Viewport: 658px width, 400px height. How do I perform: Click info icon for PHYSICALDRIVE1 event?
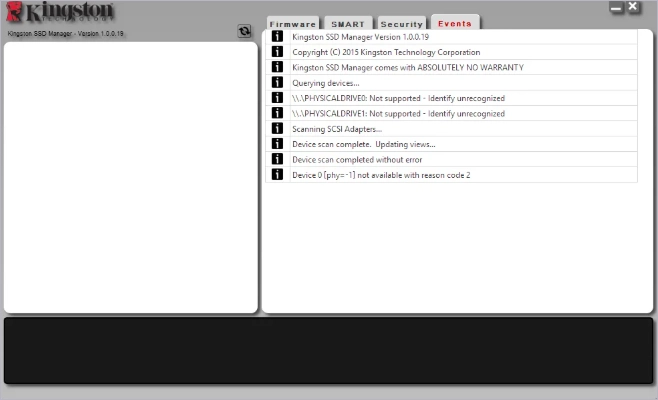click(x=277, y=113)
